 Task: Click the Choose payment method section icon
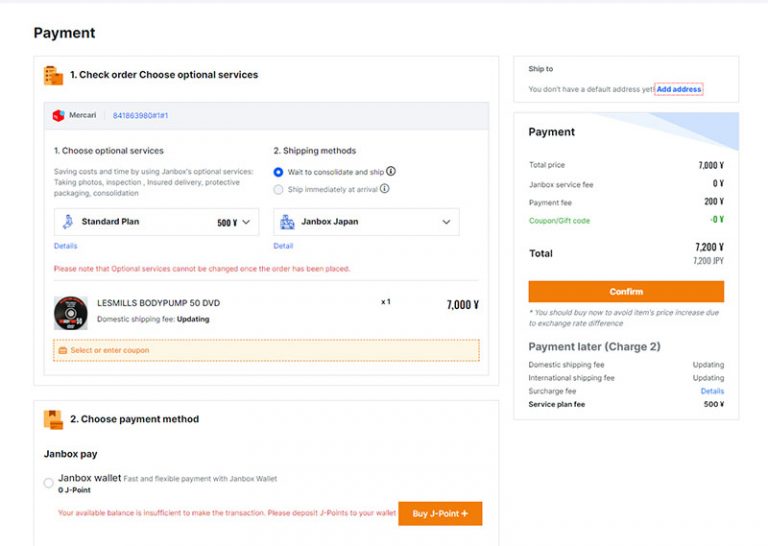click(53, 419)
